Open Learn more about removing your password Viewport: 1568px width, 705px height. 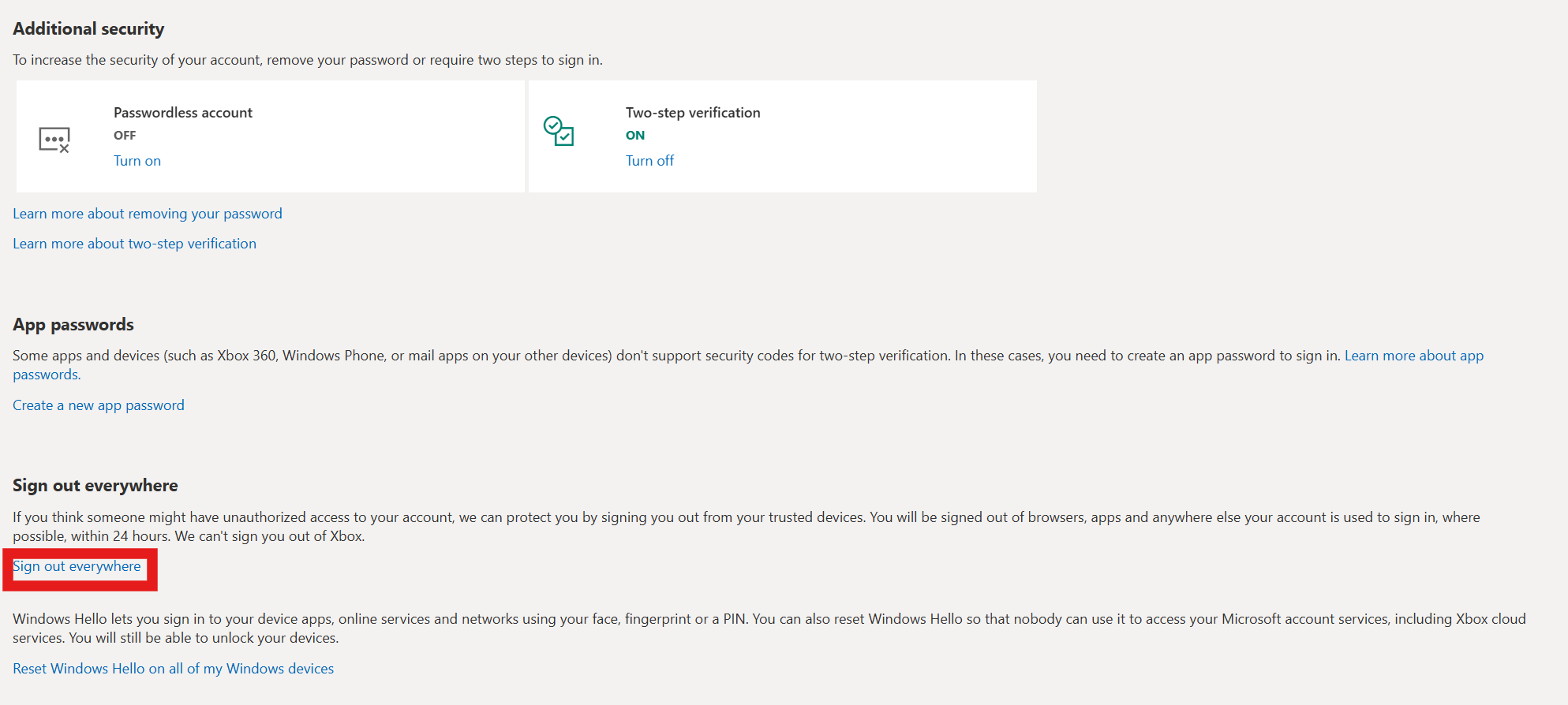tap(148, 214)
